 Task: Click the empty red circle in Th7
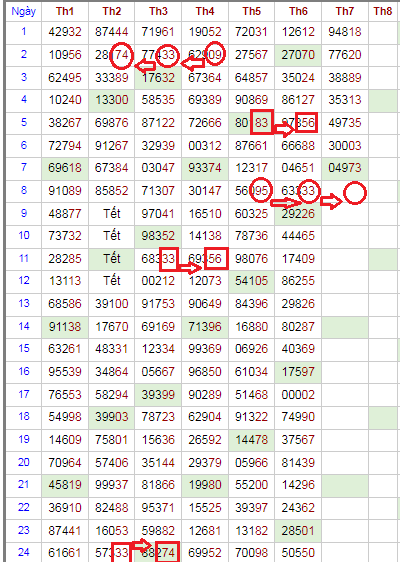(355, 193)
